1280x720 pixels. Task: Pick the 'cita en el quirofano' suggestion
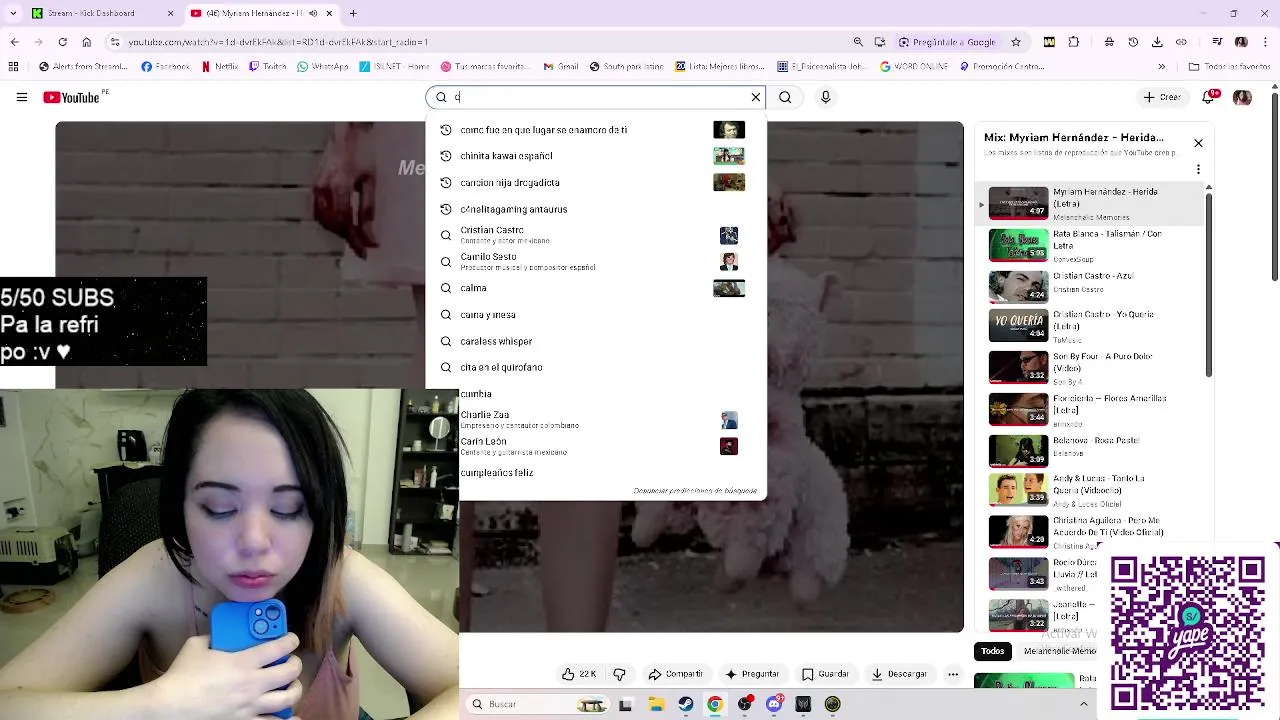(x=595, y=367)
